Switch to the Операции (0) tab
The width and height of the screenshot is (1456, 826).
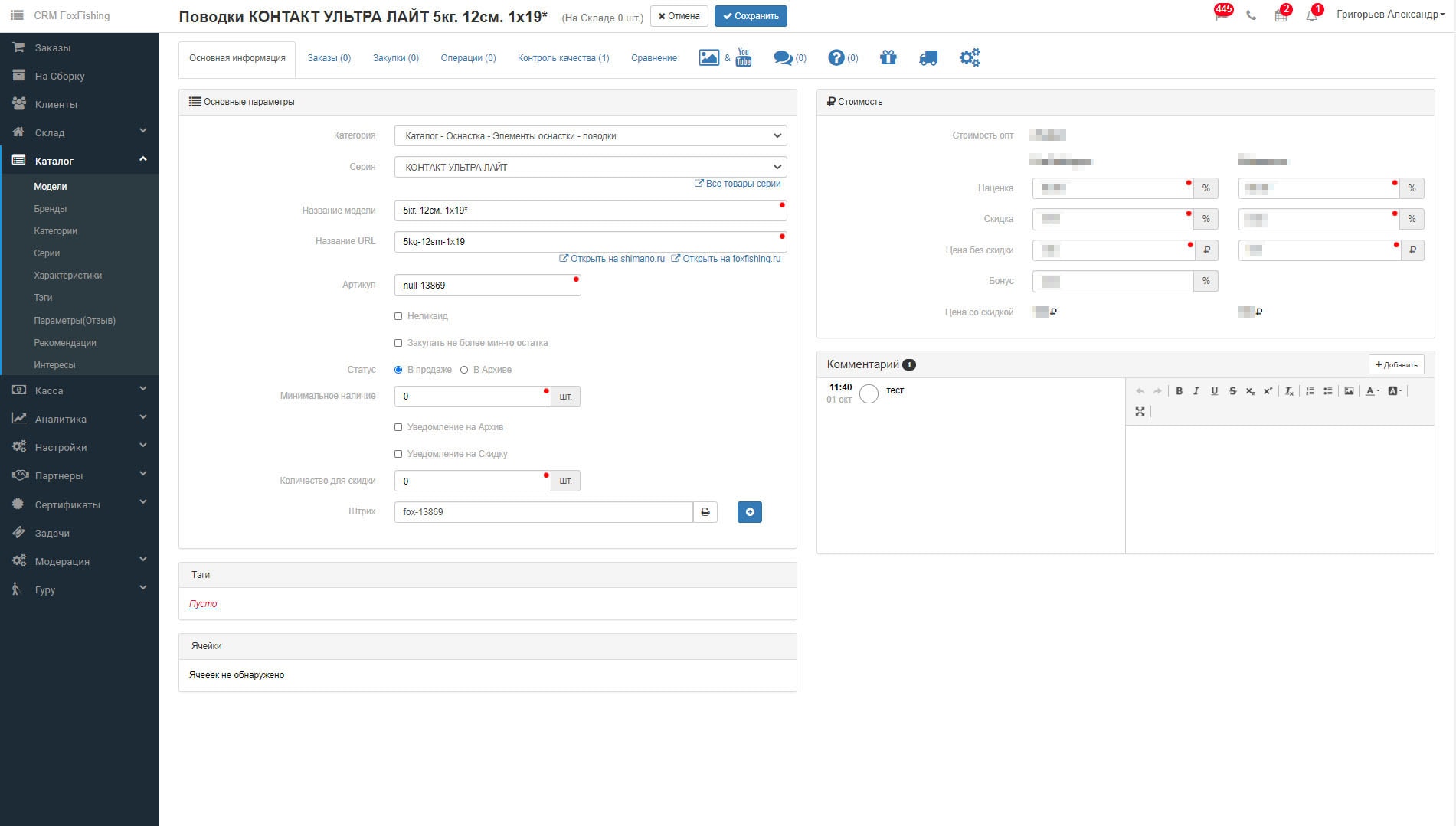pyautogui.click(x=468, y=58)
